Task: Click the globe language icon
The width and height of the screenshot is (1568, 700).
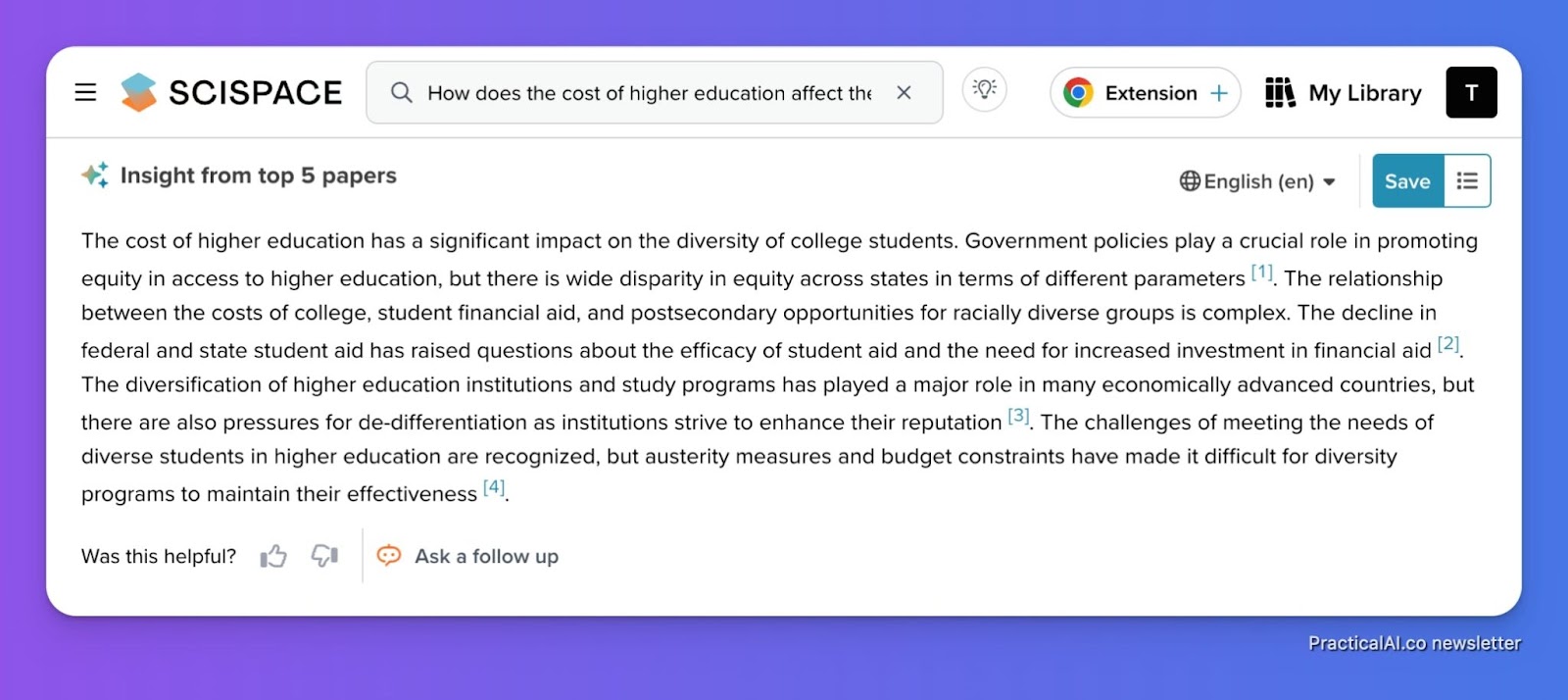Action: (1190, 181)
